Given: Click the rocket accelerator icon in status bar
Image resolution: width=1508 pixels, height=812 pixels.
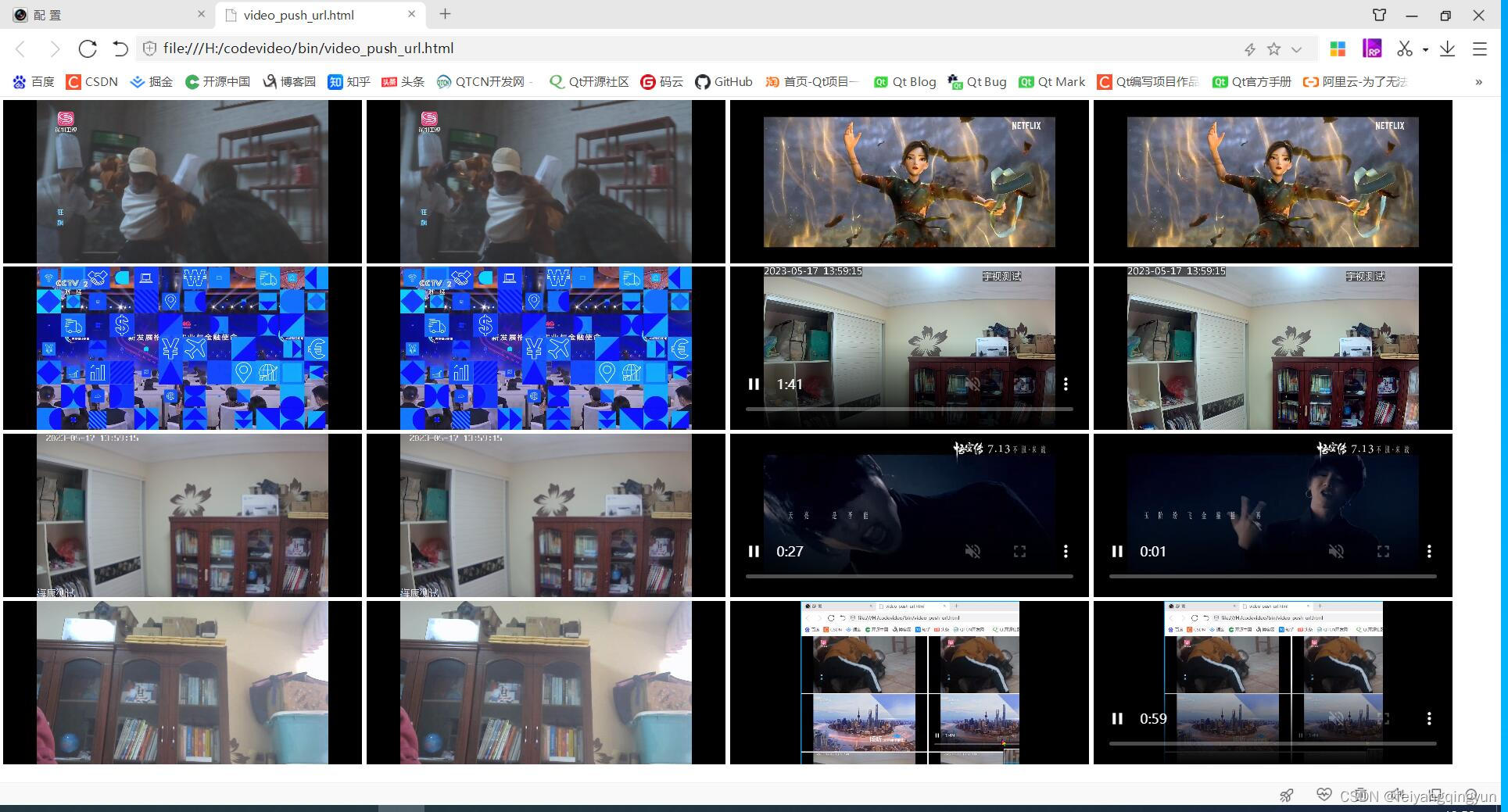Looking at the screenshot, I should (x=1286, y=796).
